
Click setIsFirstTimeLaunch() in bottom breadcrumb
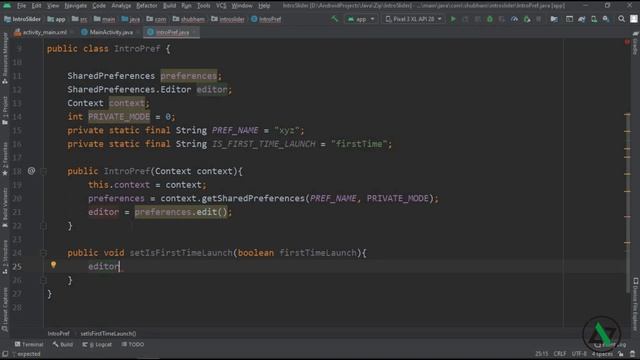pyautogui.click(x=108, y=334)
